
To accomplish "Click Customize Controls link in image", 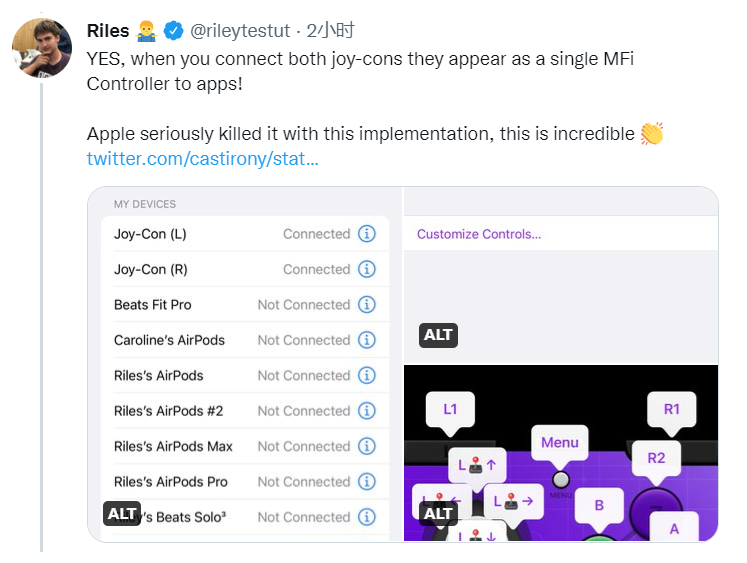I will pyautogui.click(x=479, y=234).
